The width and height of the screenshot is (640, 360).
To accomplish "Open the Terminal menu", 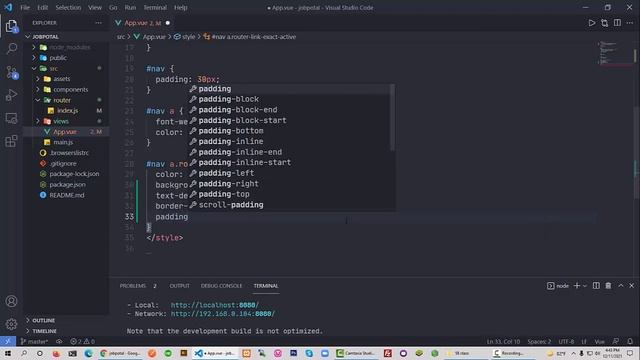I will pyautogui.click(x=155, y=7).
